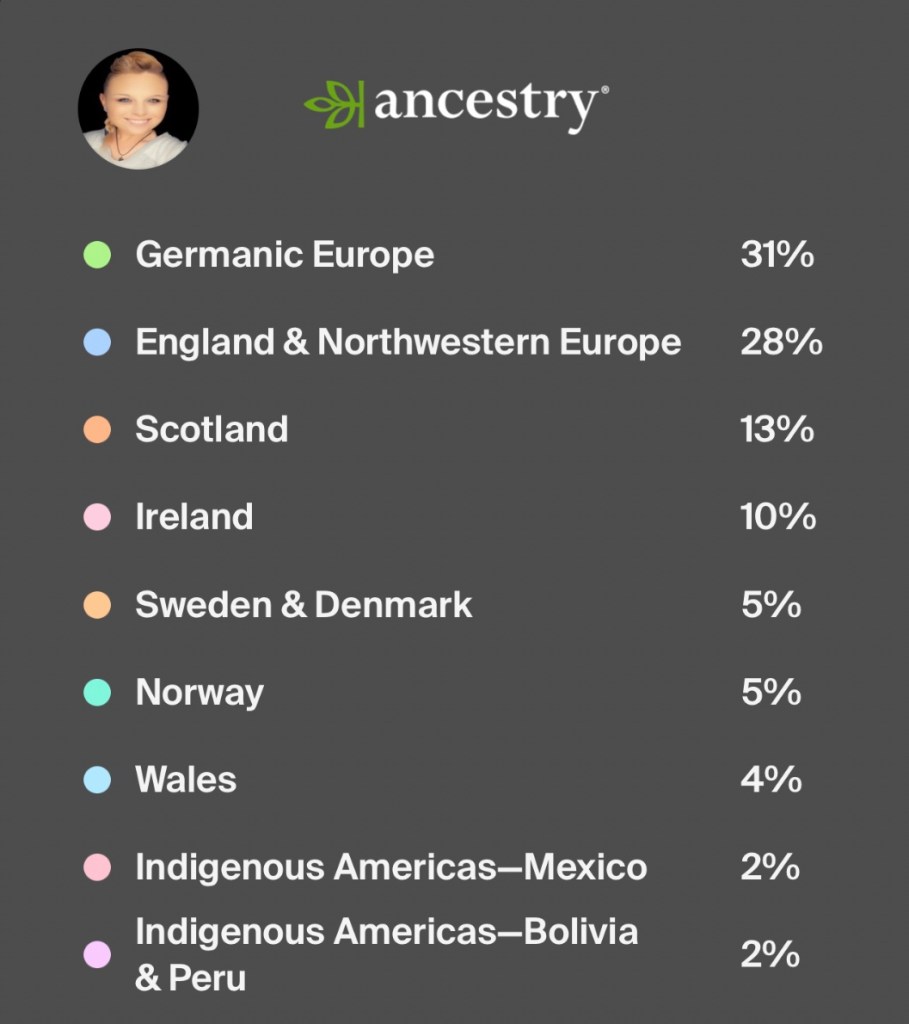909x1024 pixels.
Task: Click the Ancestry leaf logo
Action: [x=332, y=105]
